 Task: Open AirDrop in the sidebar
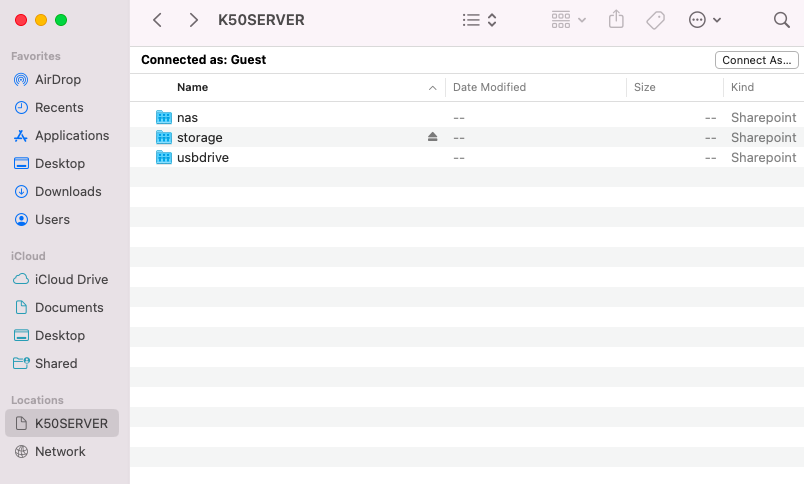point(57,79)
